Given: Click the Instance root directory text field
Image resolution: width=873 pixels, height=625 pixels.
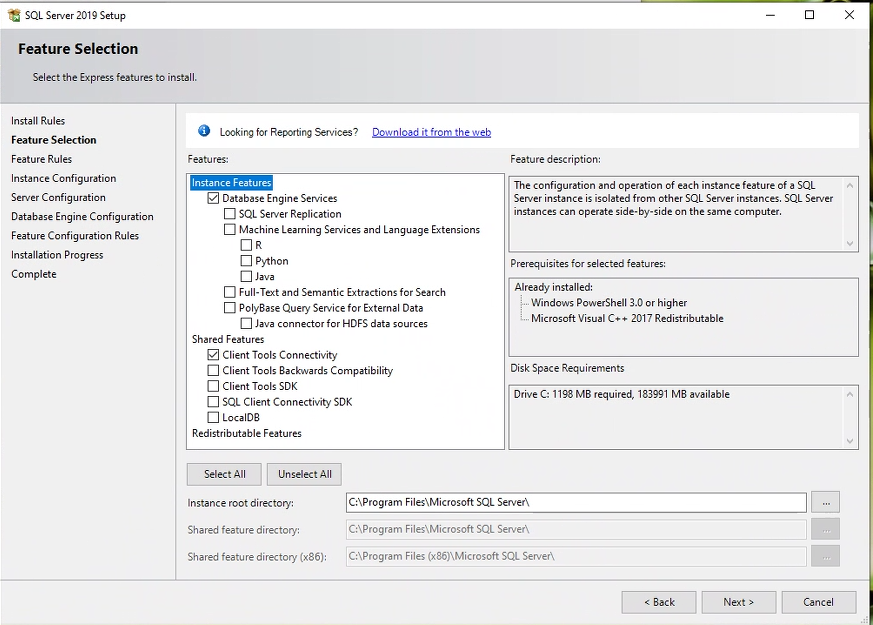Looking at the screenshot, I should coord(576,503).
